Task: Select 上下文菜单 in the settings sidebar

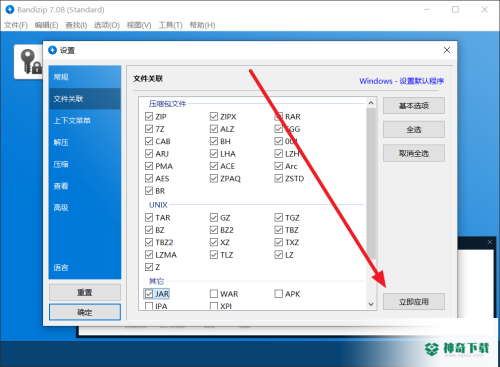Action: pyautogui.click(x=85, y=120)
